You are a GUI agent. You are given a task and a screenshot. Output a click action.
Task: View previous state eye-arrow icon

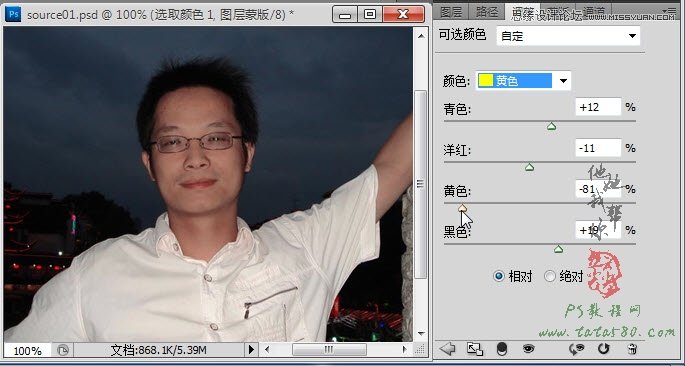click(x=577, y=349)
